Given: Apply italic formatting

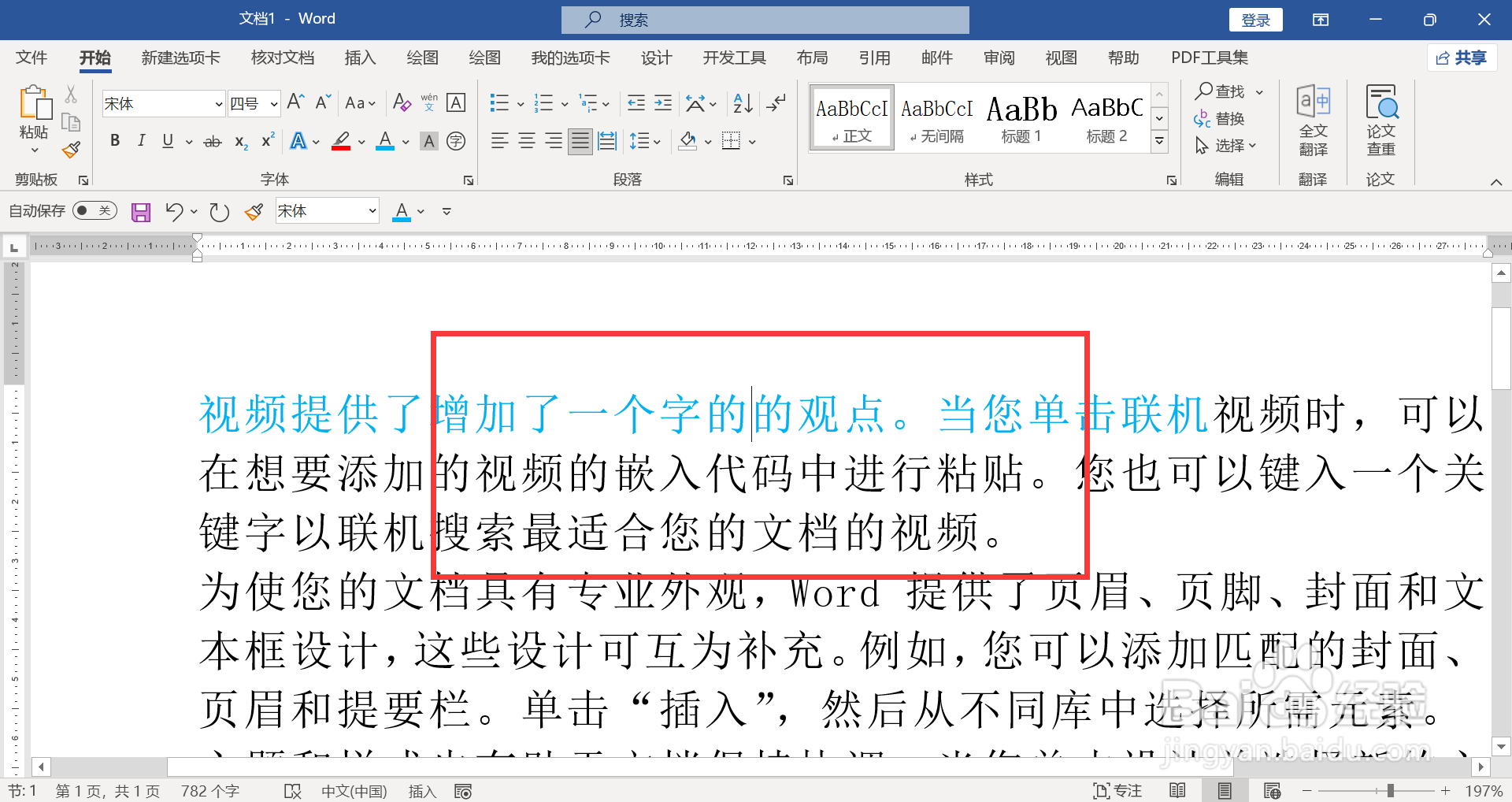Looking at the screenshot, I should click(x=141, y=140).
